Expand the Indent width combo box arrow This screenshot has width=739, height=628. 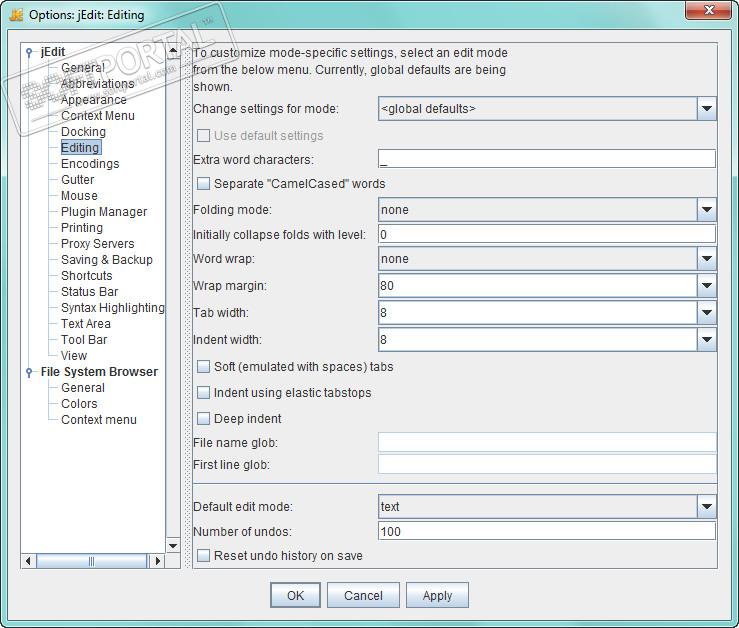coord(706,339)
